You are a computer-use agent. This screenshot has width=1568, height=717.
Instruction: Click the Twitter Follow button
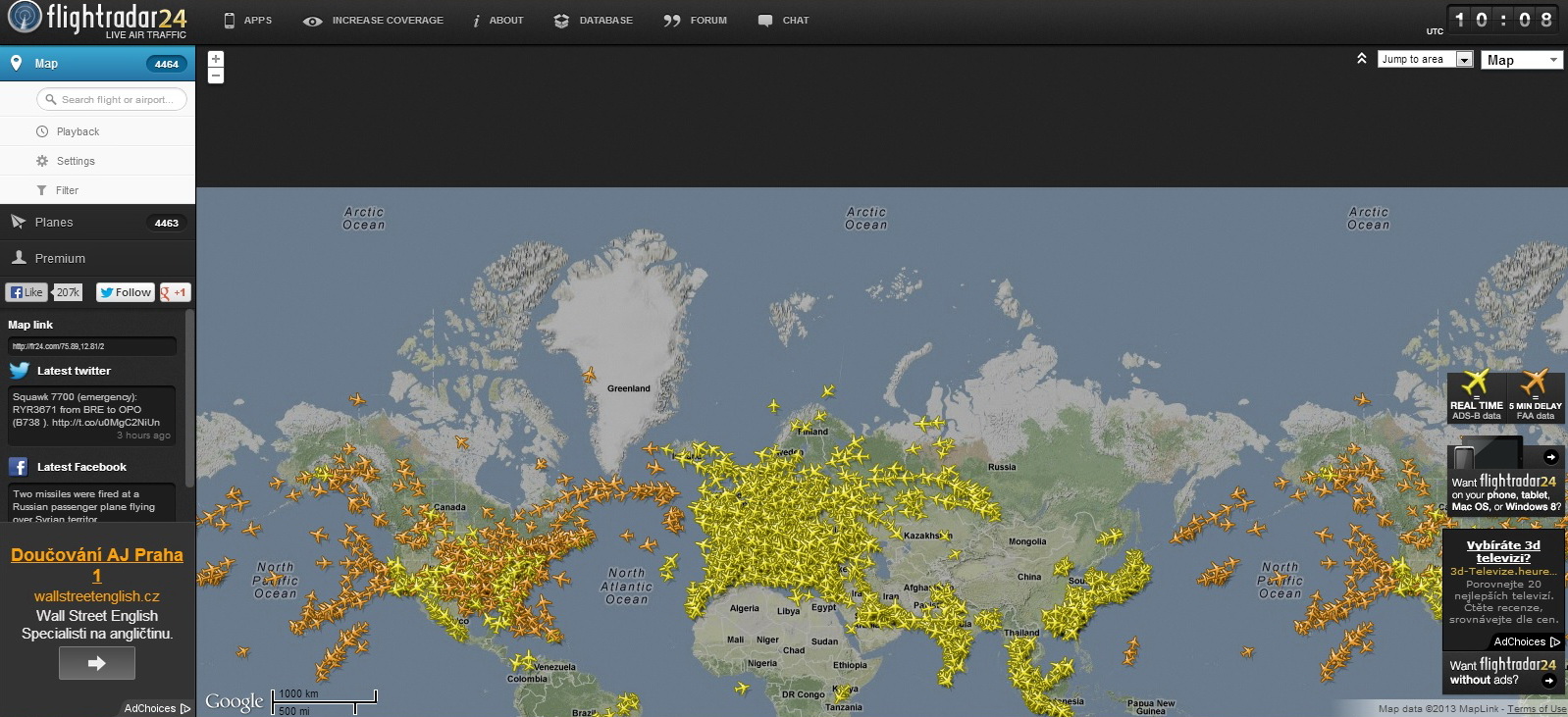pos(126,292)
